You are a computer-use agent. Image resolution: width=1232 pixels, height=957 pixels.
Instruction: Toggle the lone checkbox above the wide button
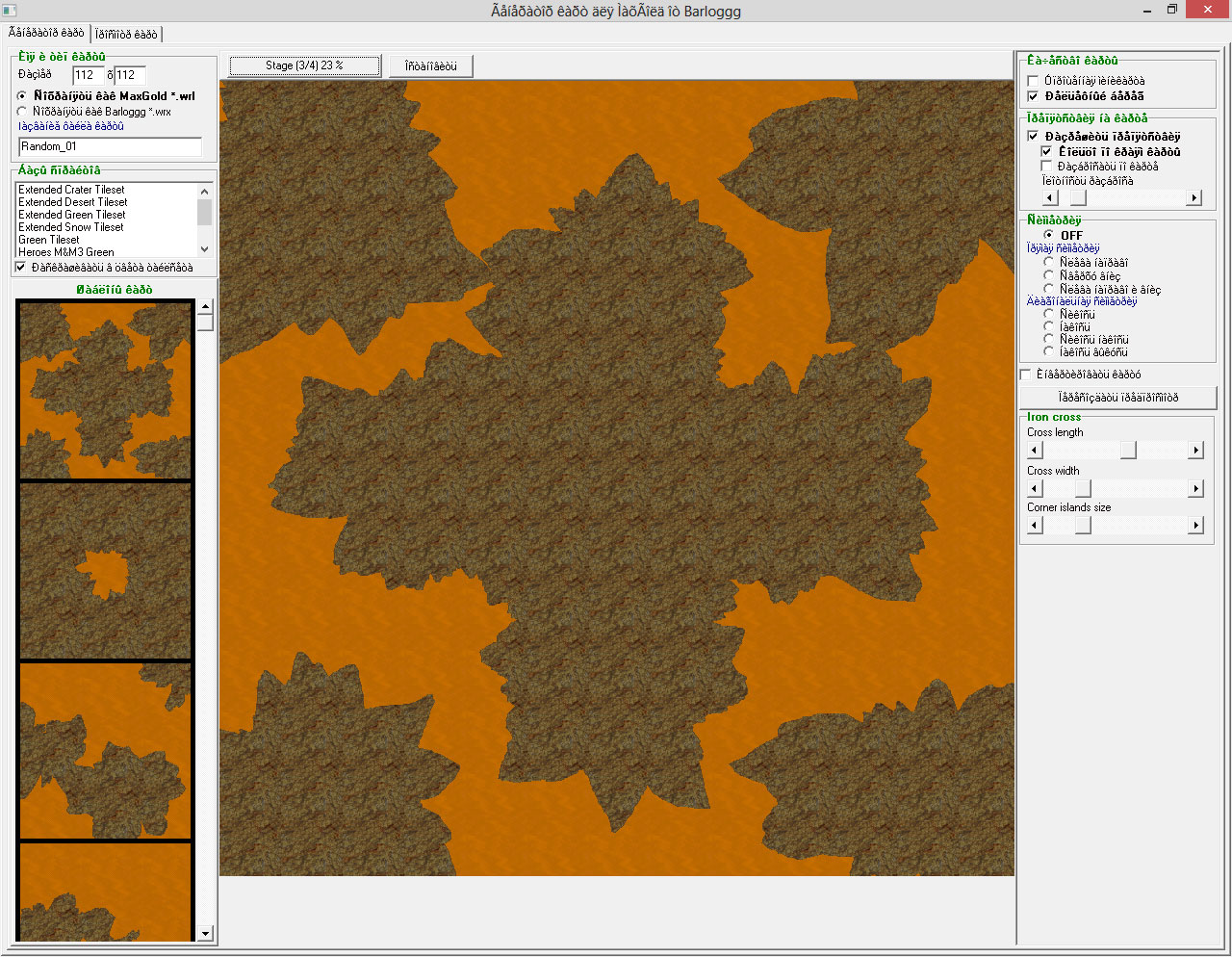pyautogui.click(x=1026, y=375)
